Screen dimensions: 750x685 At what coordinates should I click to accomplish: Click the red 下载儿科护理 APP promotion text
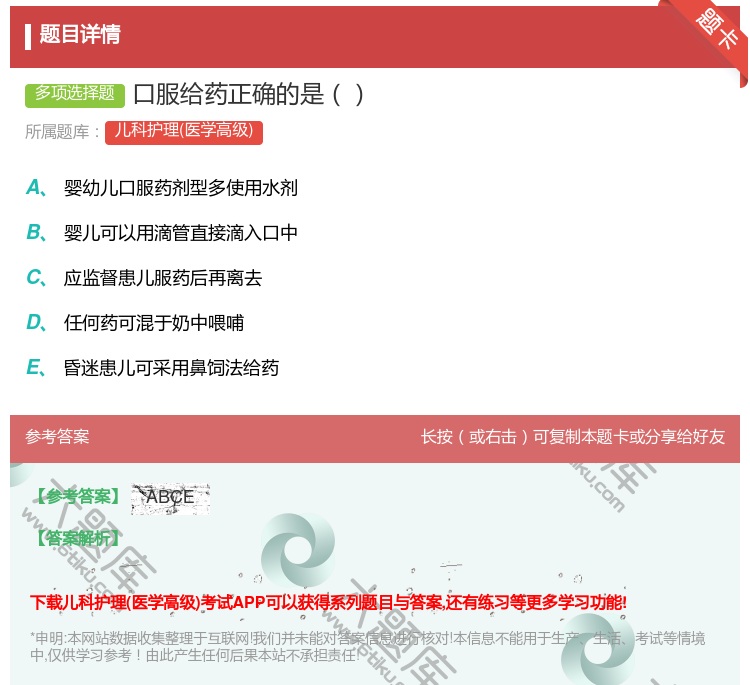[x=328, y=602]
